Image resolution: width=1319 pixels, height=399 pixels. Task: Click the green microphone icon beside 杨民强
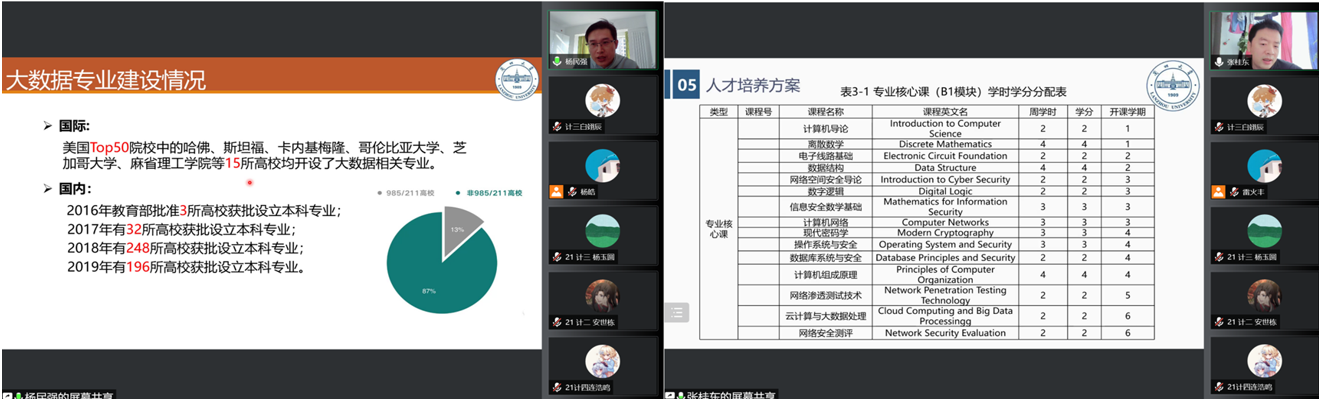point(557,61)
